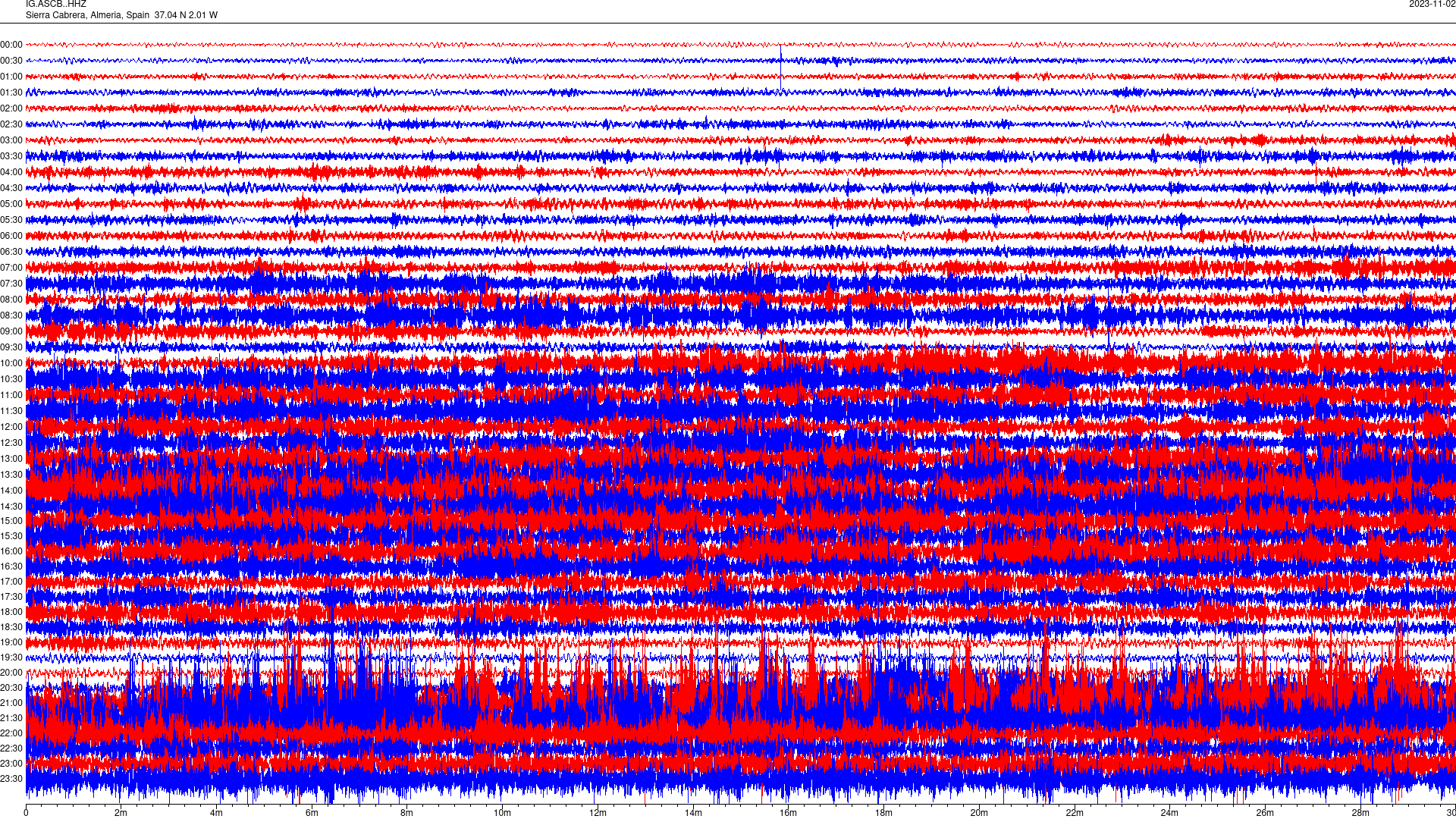Click the 28m tick on time axis
This screenshot has height=819, width=1456.
(1360, 813)
